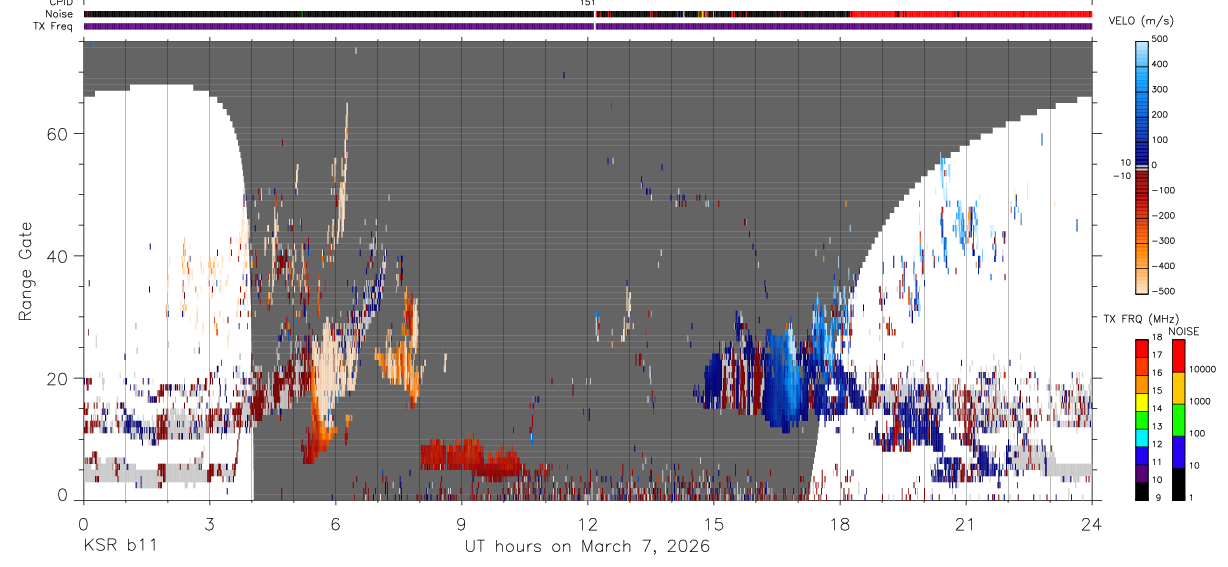Click the '400' velocity colorbar label
Image resolution: width=1228 pixels, height=567 pixels.
pyautogui.click(x=1160, y=64)
